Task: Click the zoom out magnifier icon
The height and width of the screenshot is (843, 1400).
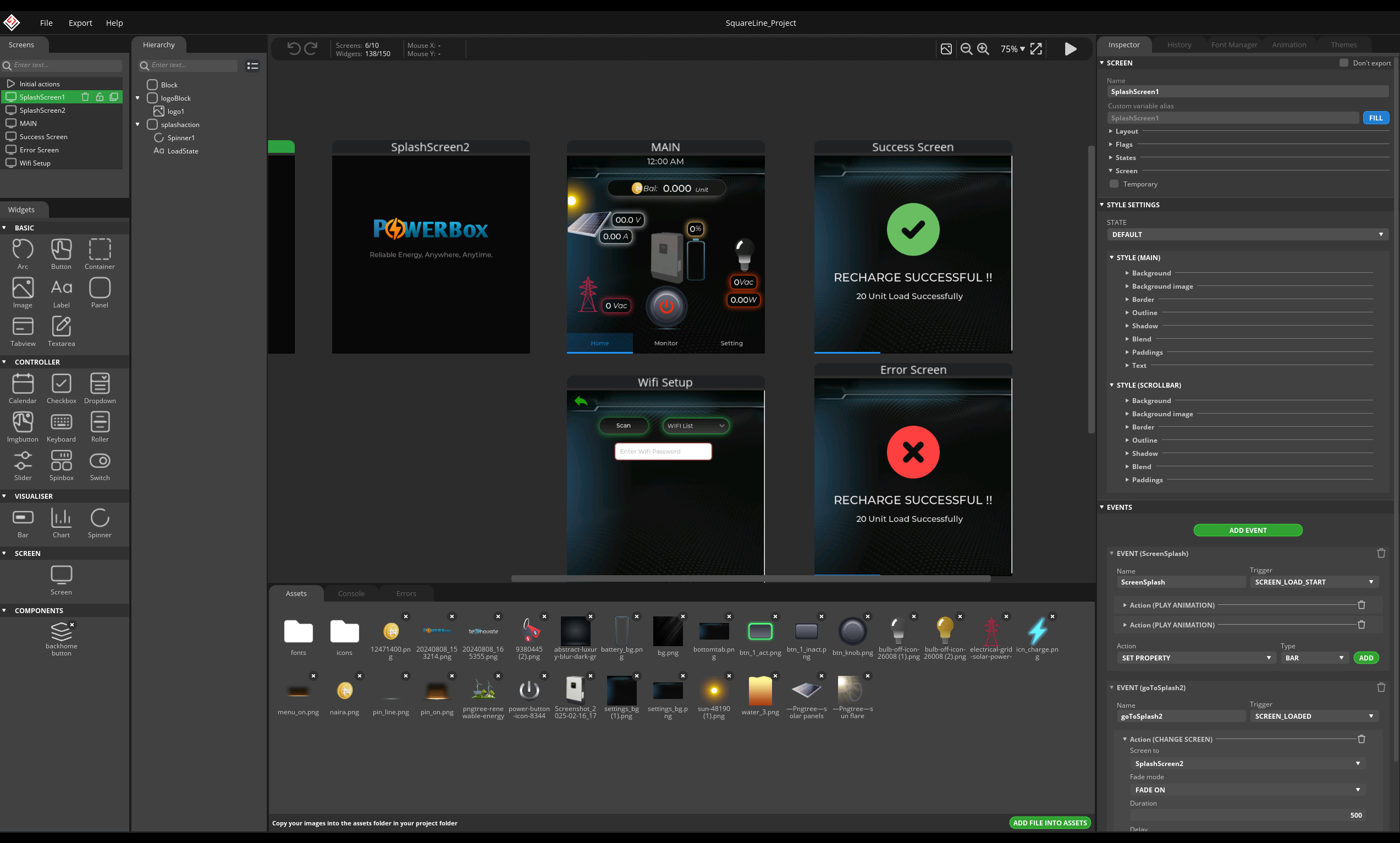Action: (966, 49)
